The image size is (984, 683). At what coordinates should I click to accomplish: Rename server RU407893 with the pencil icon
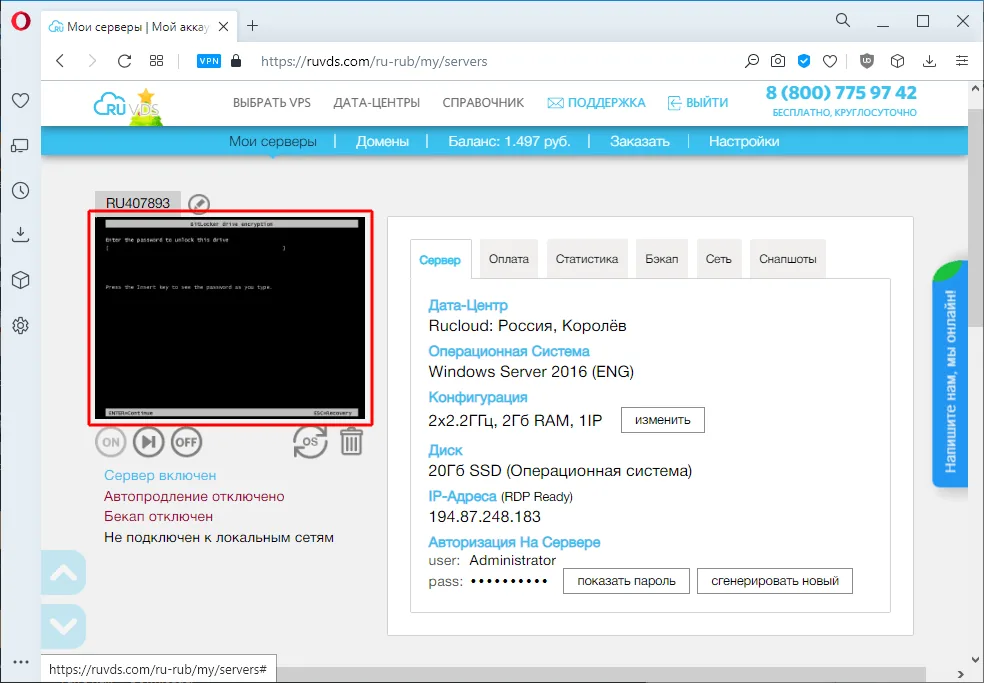point(199,203)
